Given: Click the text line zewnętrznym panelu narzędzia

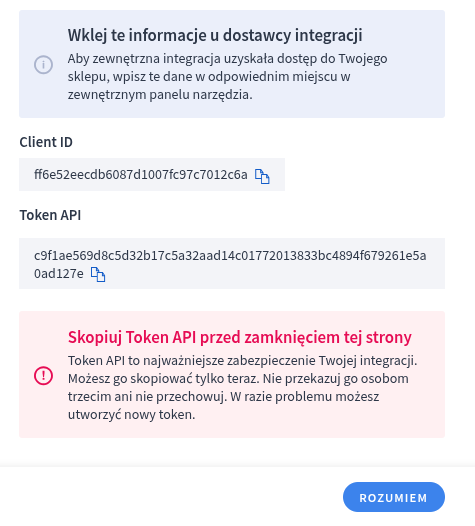Looking at the screenshot, I should coord(160,95).
